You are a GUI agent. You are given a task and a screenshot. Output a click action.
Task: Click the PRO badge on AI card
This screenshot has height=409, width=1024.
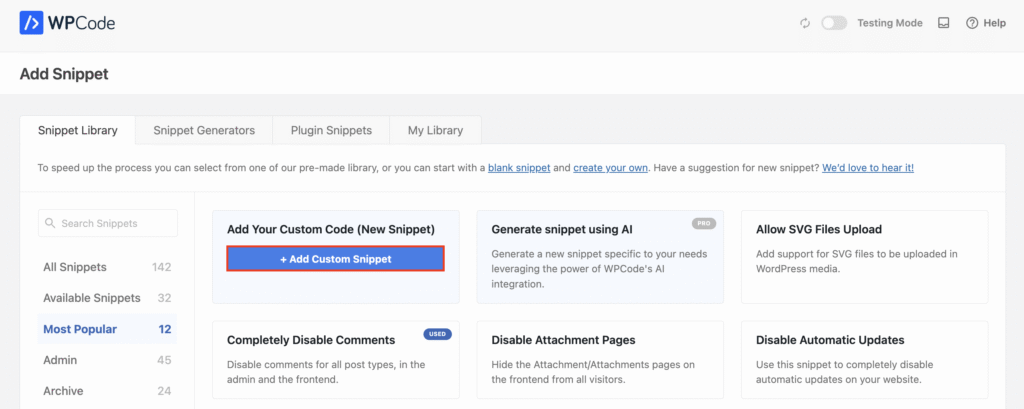704,223
